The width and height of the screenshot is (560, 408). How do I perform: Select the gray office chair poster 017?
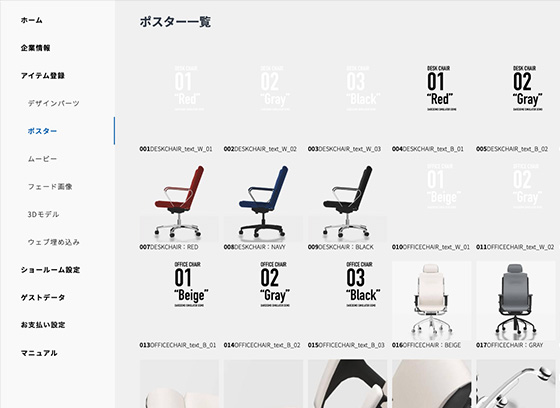516,300
